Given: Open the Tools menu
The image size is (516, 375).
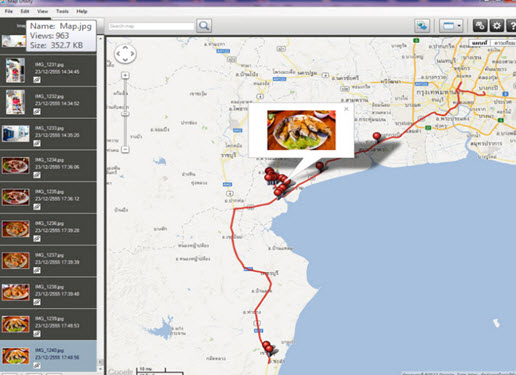Looking at the screenshot, I should (x=62, y=11).
